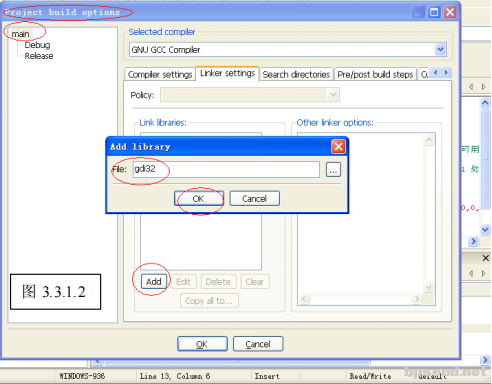Screen dimensions: 492x384
Task: Click the up arrow of Other linker options scrollbar
Action: (429, 139)
